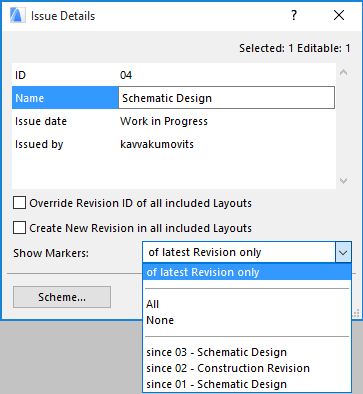The image size is (363, 394).
Task: Click the Show Markers label
Action: pos(51,253)
